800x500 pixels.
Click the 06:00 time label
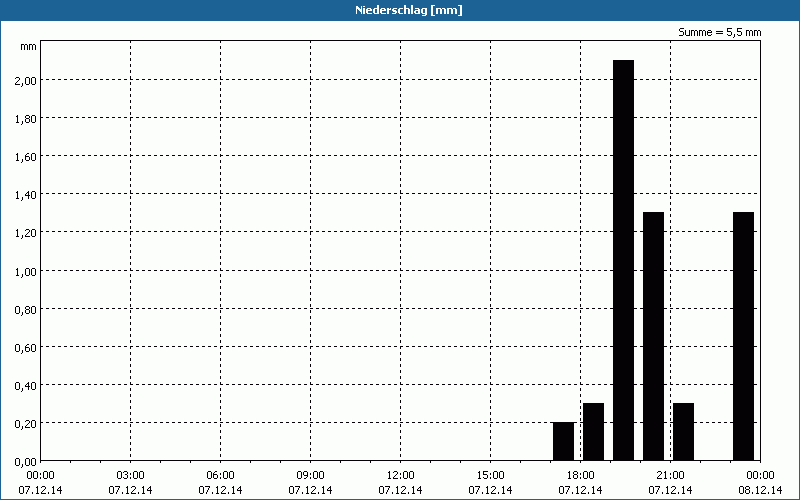(x=220, y=476)
